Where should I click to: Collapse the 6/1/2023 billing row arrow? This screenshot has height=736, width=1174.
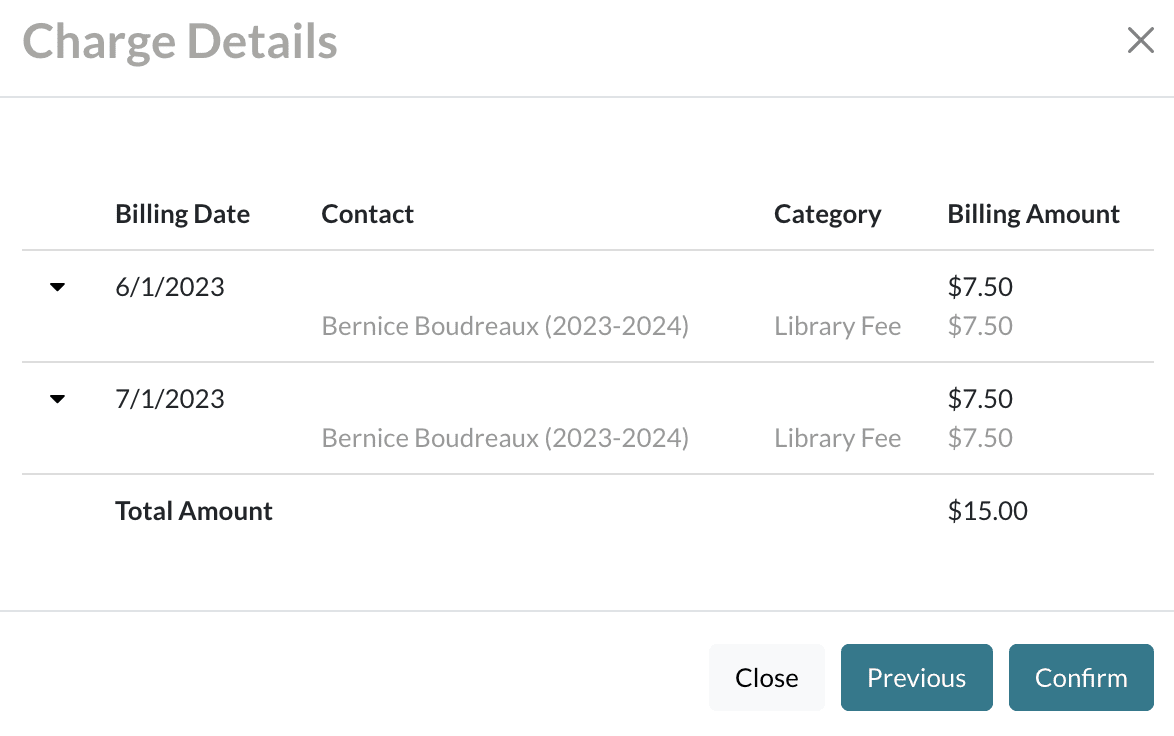[x=58, y=288]
